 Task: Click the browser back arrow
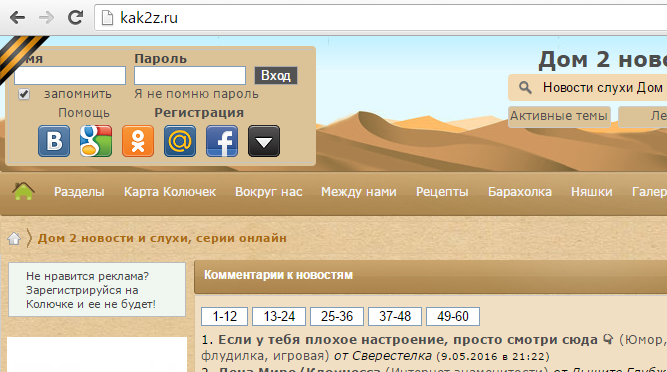[x=17, y=17]
